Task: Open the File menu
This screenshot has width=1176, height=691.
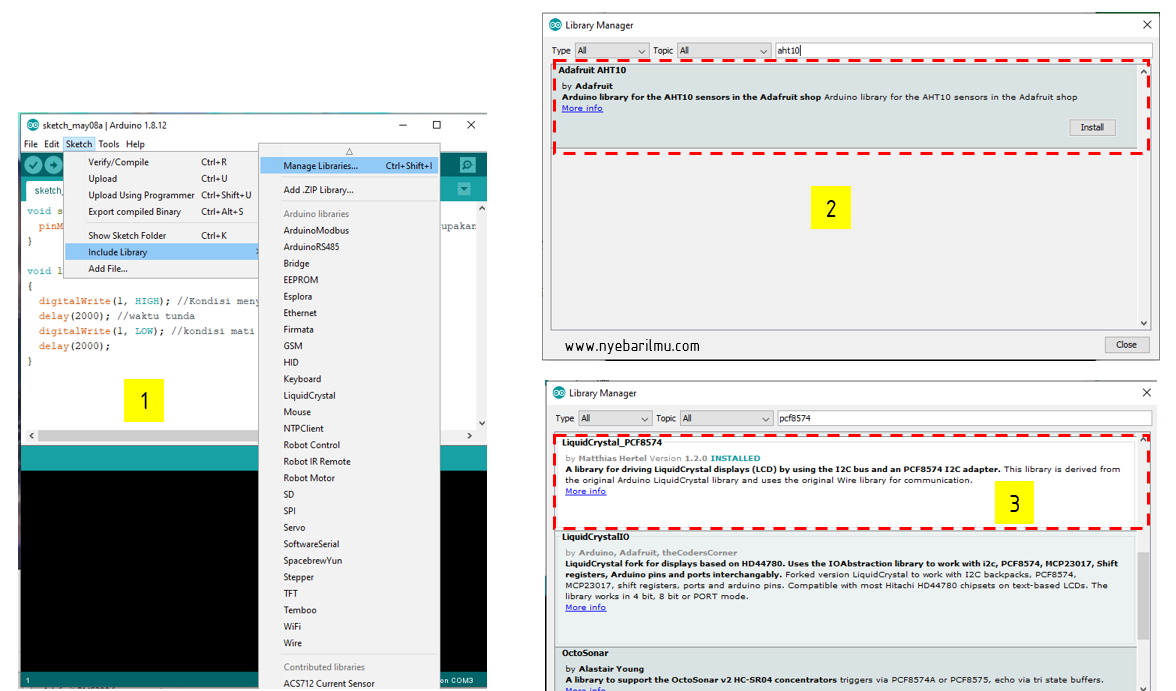Action: tap(31, 144)
